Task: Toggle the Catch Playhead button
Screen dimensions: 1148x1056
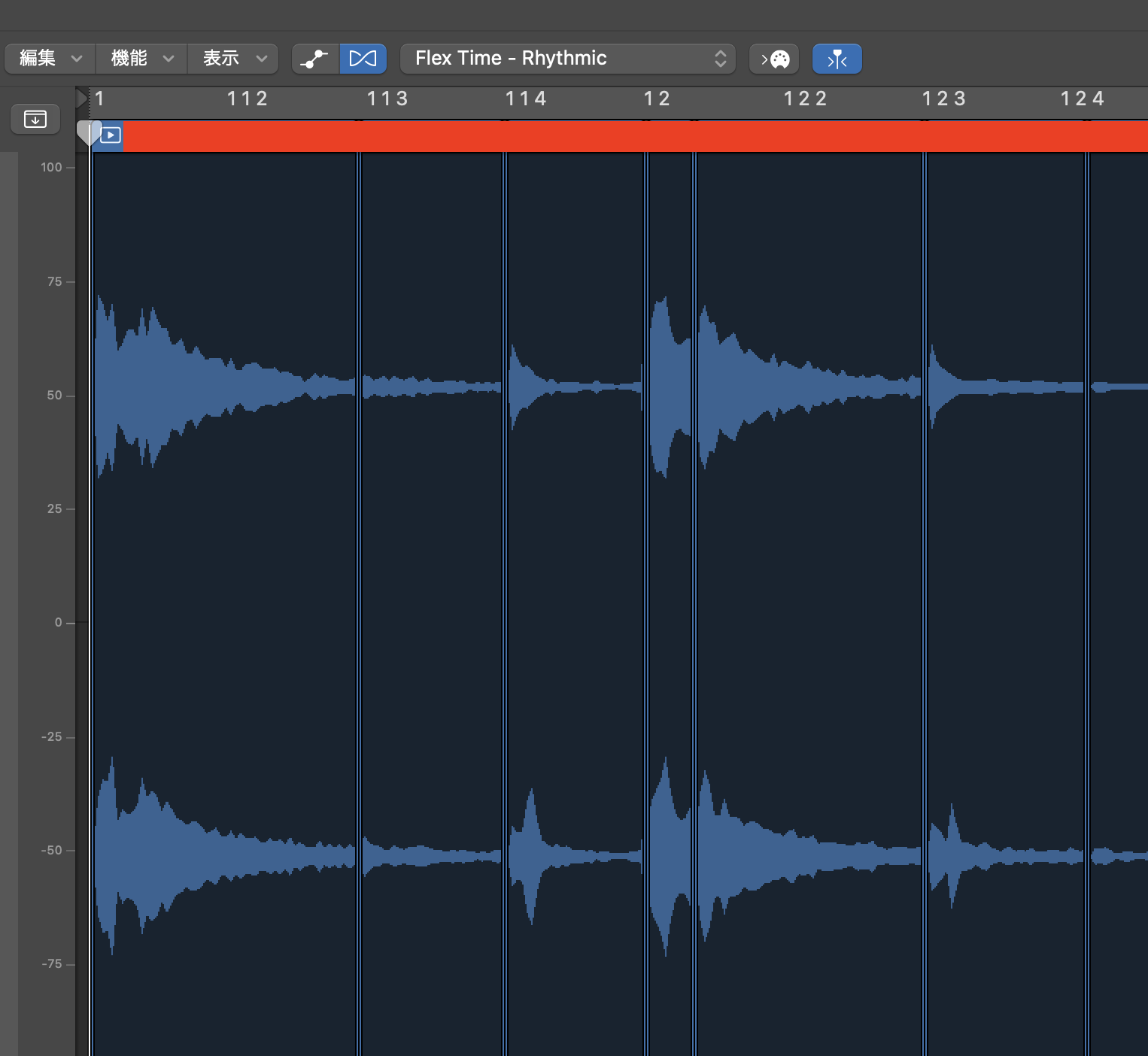Action: click(837, 59)
